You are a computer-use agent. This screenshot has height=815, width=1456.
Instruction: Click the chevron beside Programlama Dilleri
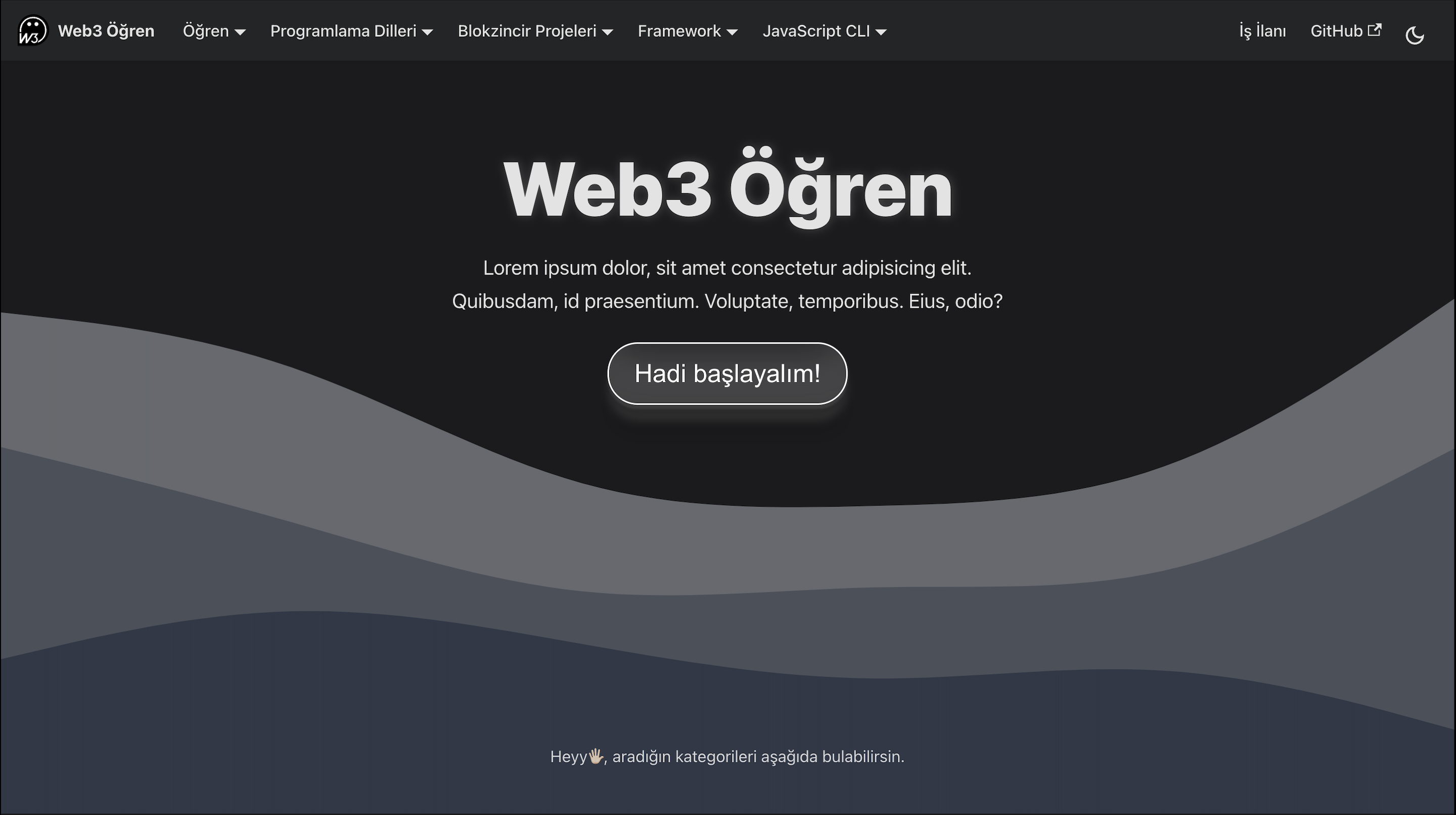tap(427, 33)
